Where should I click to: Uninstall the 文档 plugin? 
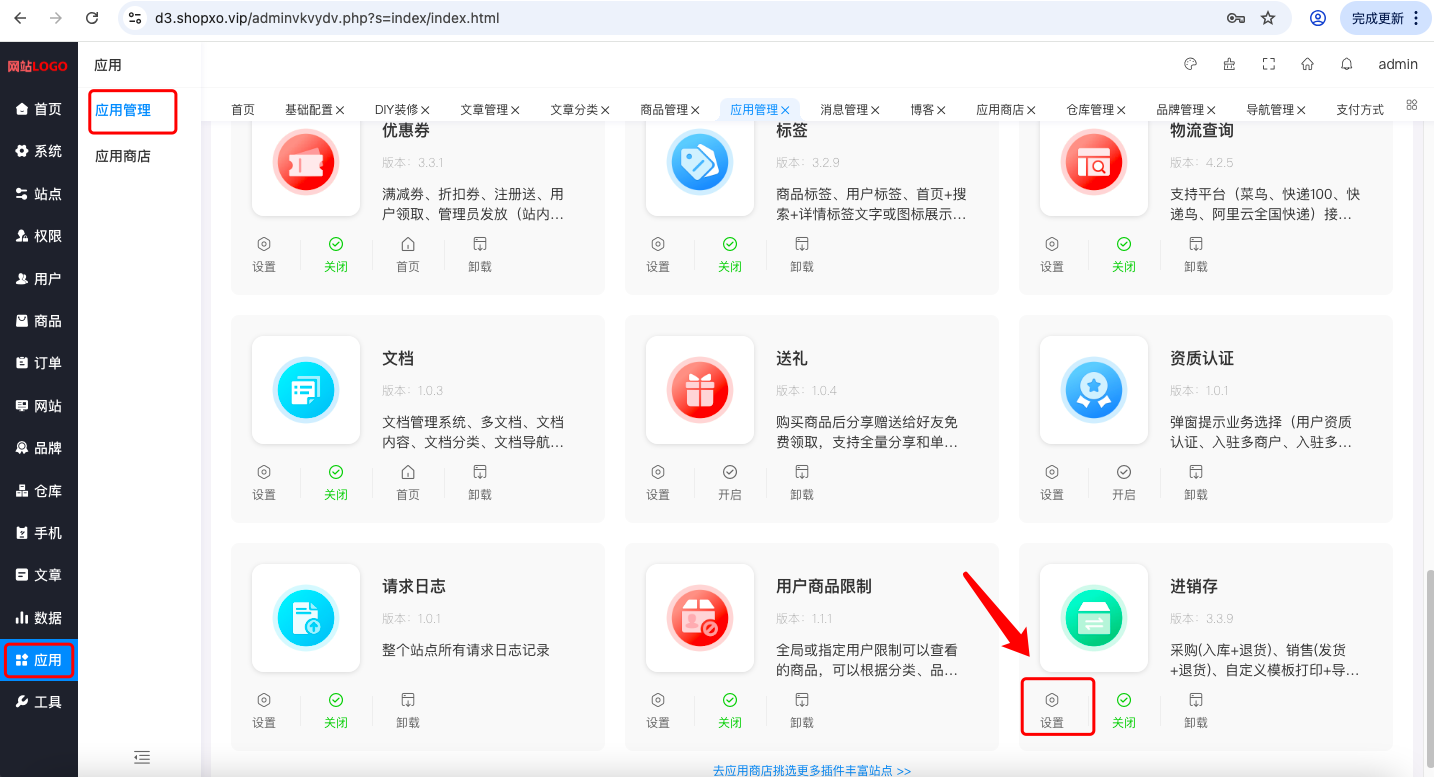[x=480, y=483]
